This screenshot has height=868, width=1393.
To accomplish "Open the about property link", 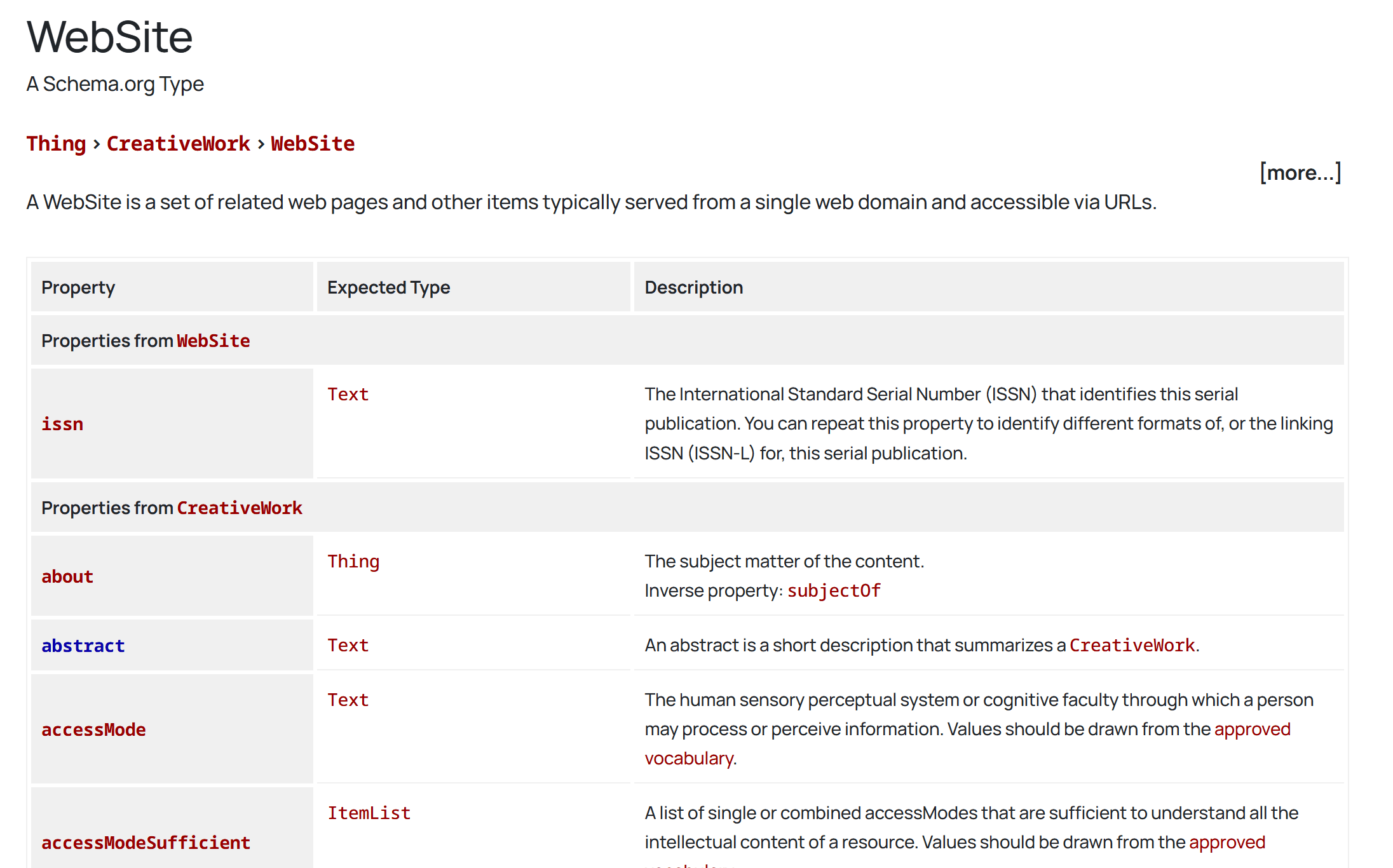I will [67, 576].
